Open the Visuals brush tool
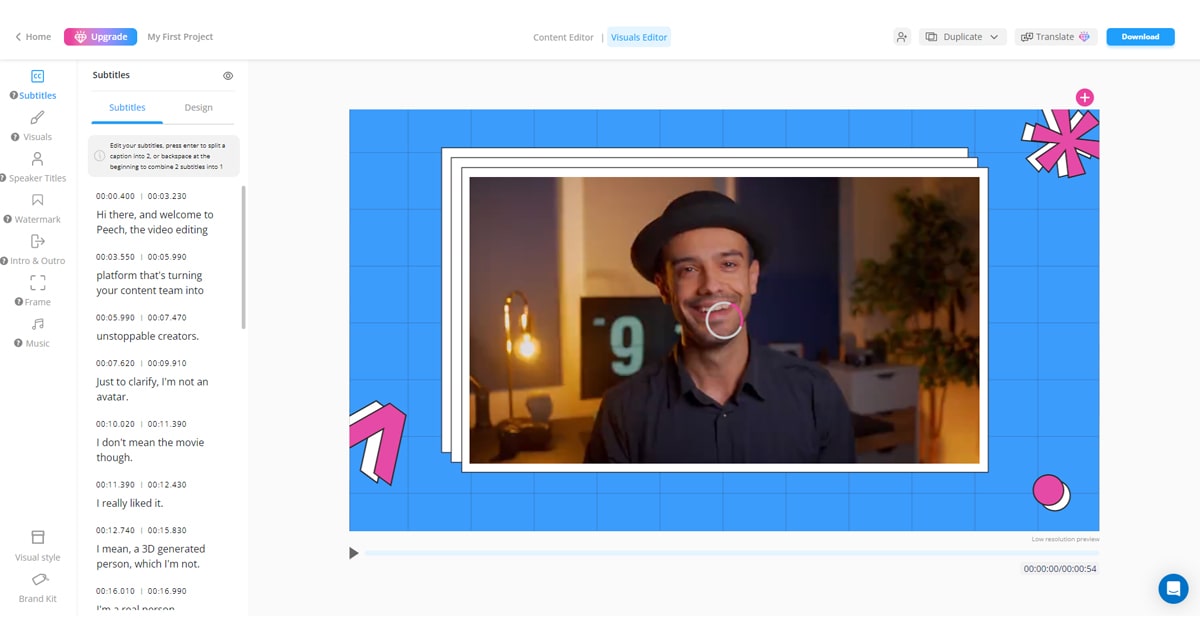 pyautogui.click(x=37, y=118)
